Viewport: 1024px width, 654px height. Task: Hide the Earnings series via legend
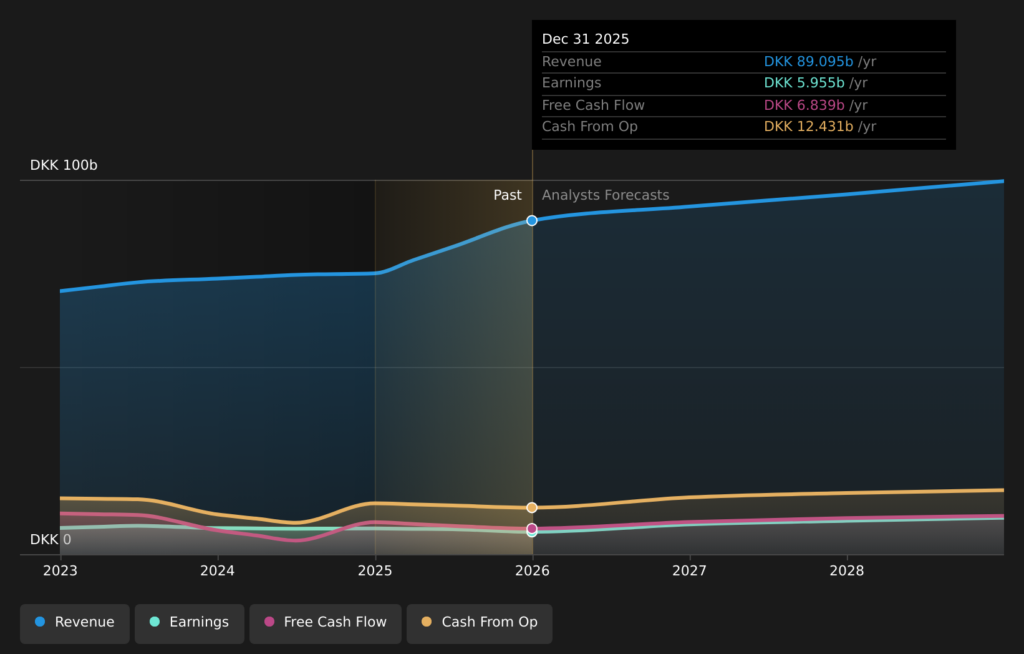point(189,622)
